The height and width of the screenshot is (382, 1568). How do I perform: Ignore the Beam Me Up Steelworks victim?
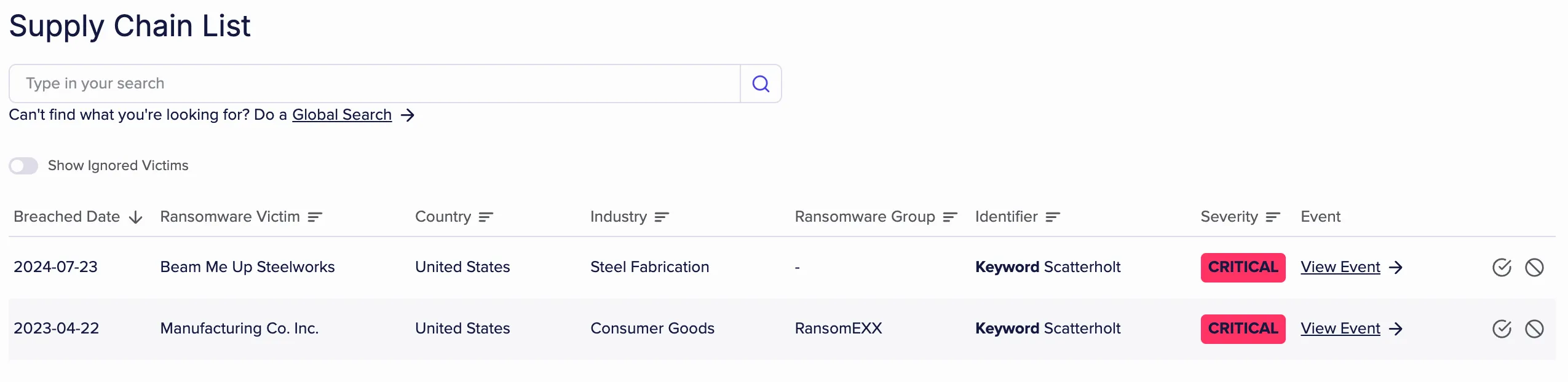[x=1534, y=267]
